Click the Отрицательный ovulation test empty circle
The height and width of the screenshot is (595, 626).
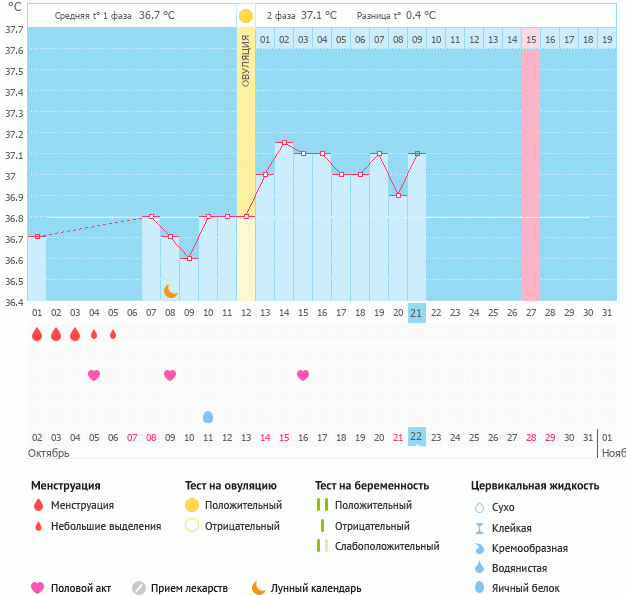point(191,526)
